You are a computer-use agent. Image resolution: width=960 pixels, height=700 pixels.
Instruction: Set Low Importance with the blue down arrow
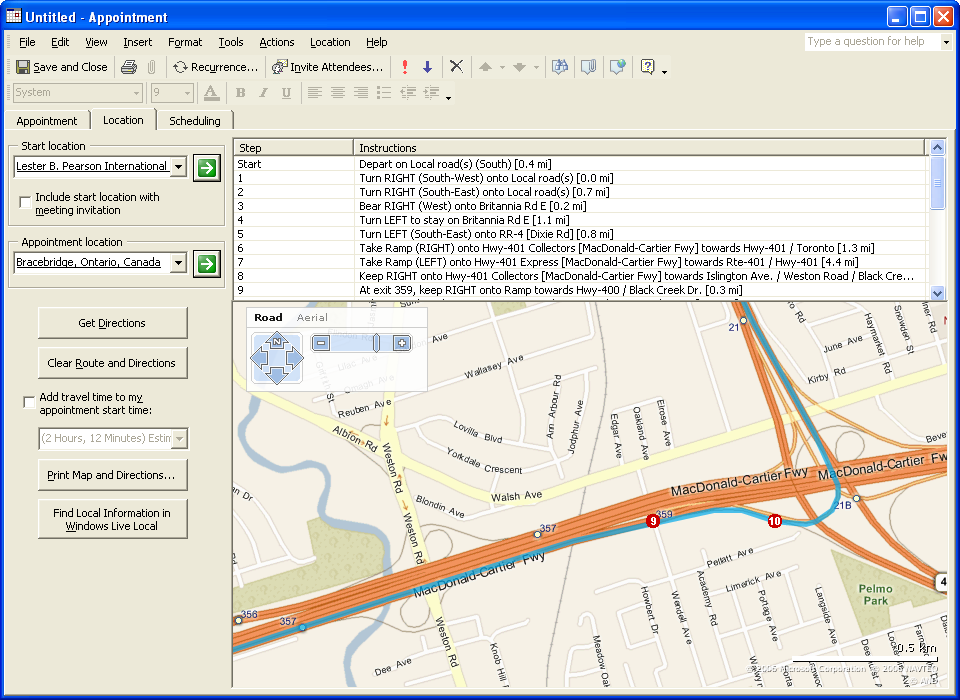pos(427,67)
